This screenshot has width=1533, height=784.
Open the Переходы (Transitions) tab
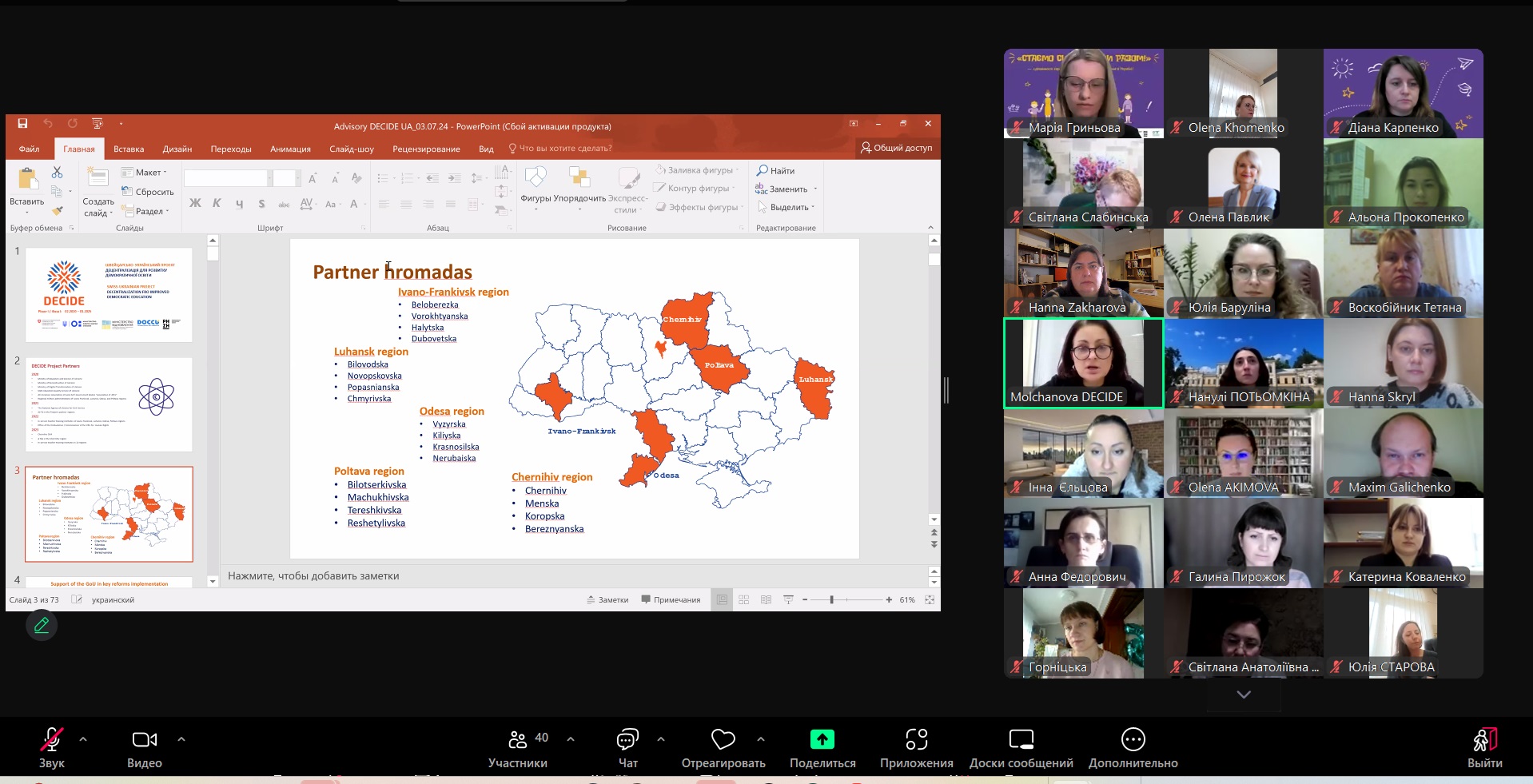click(x=231, y=149)
